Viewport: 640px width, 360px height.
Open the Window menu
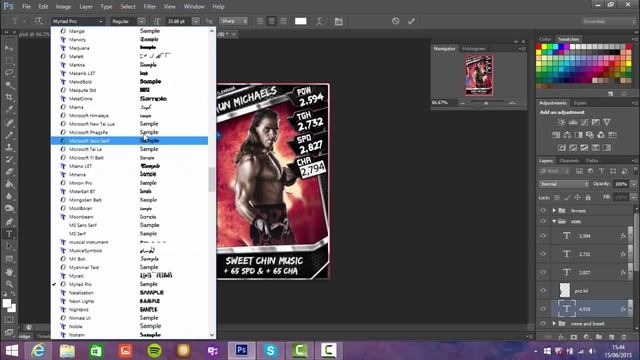coord(194,7)
